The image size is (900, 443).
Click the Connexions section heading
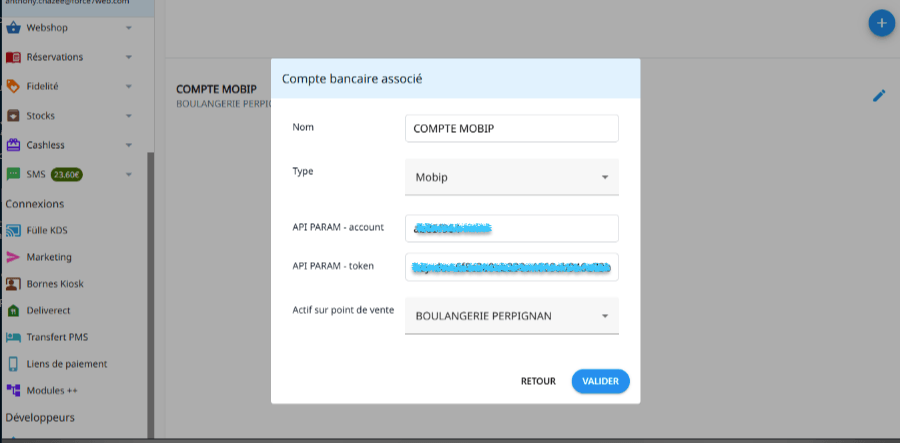click(x=34, y=204)
